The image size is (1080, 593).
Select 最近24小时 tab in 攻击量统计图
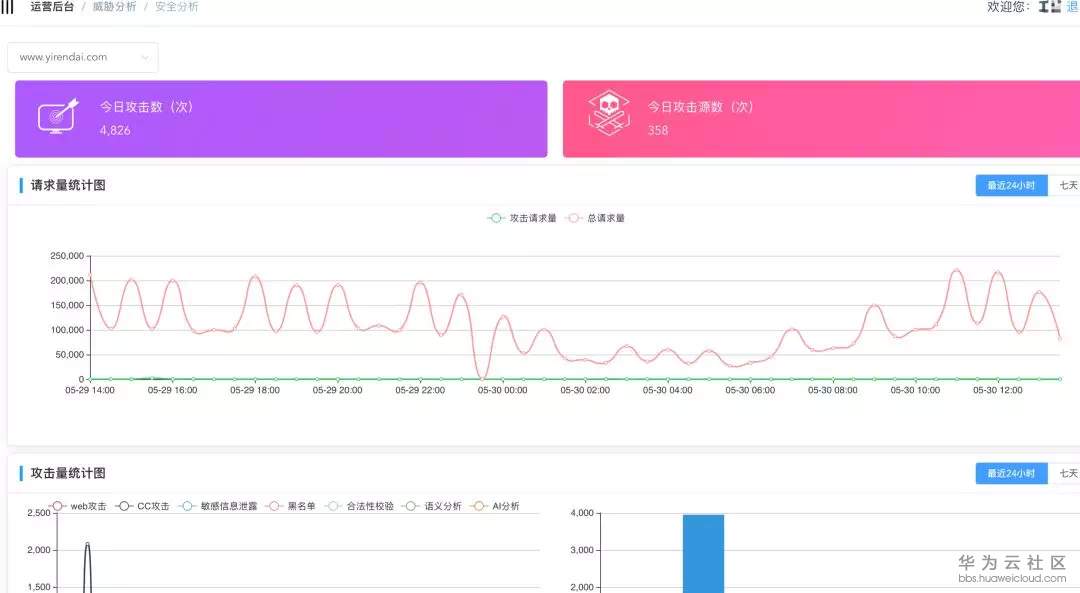1011,473
